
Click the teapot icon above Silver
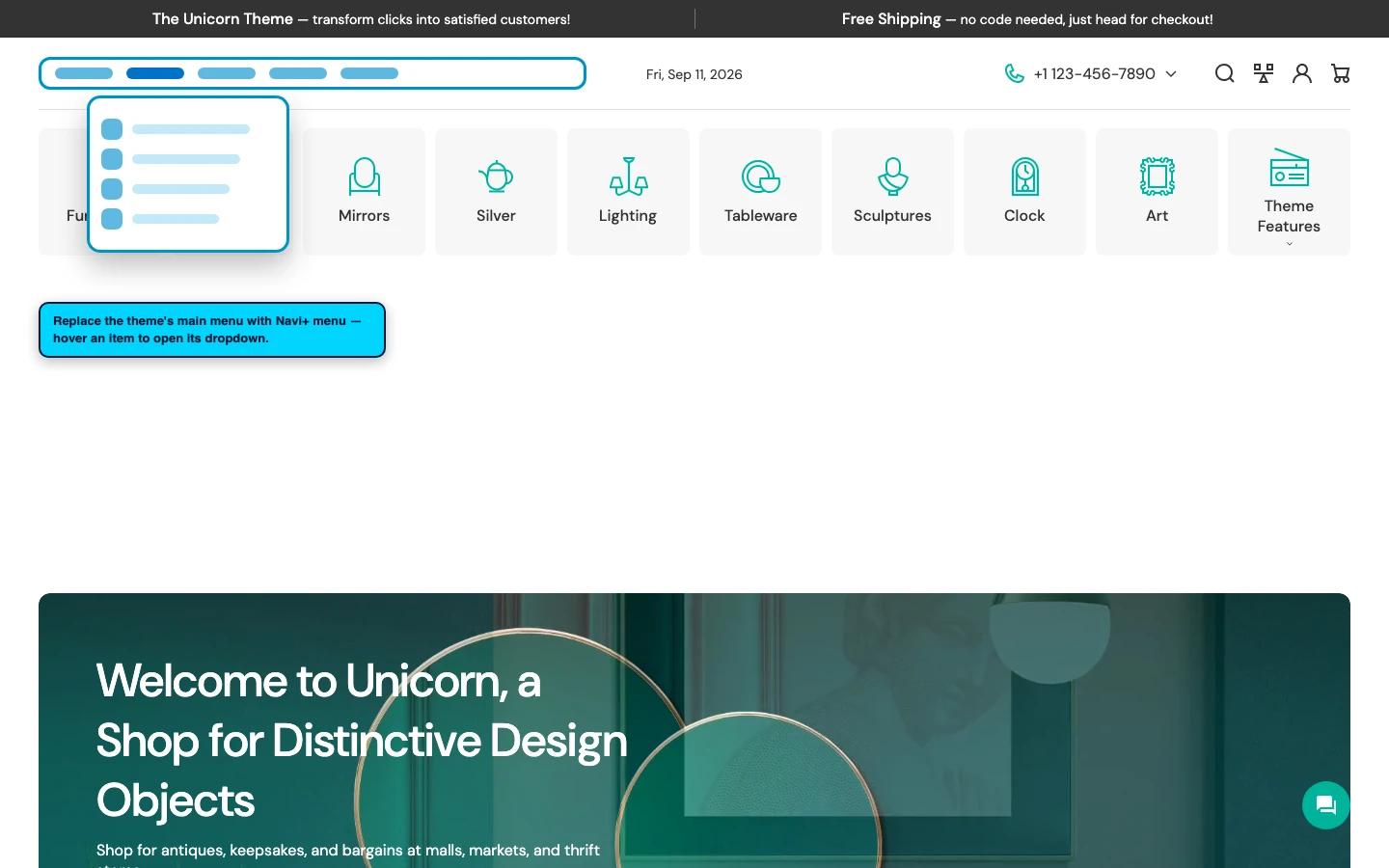pyautogui.click(x=496, y=176)
